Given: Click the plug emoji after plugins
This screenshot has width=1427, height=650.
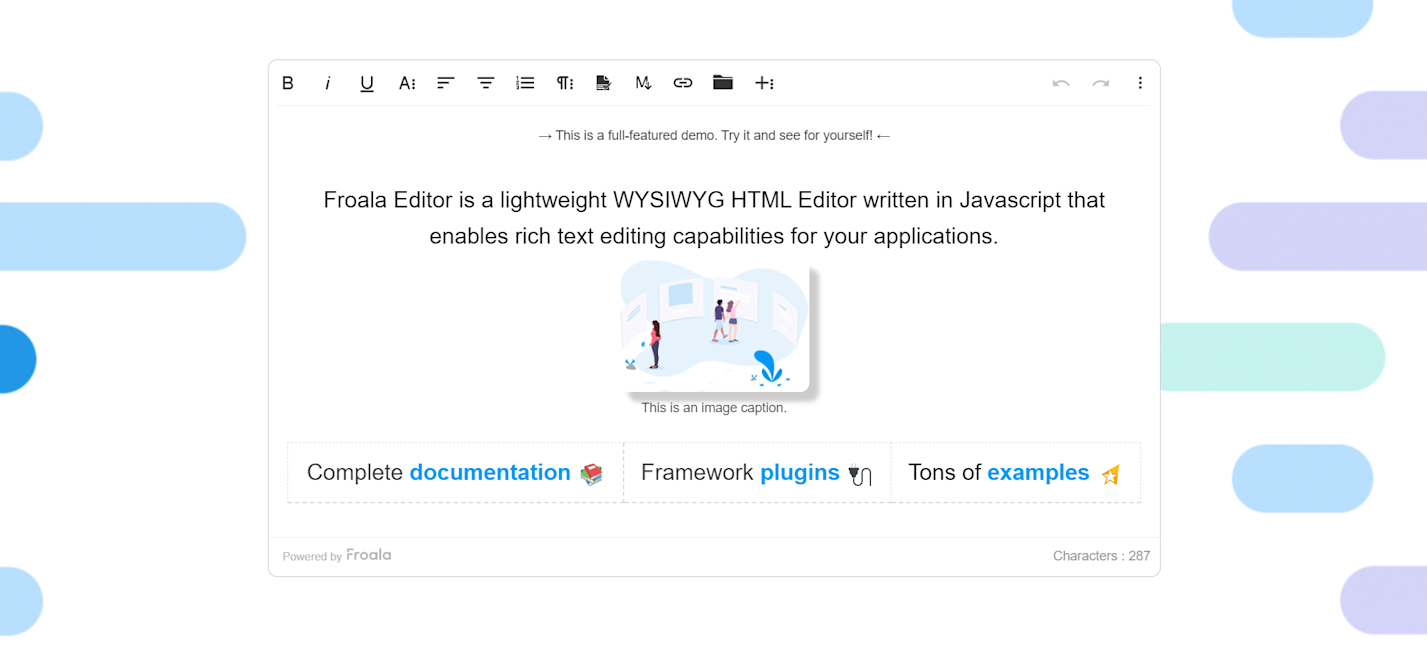Looking at the screenshot, I should click(860, 476).
